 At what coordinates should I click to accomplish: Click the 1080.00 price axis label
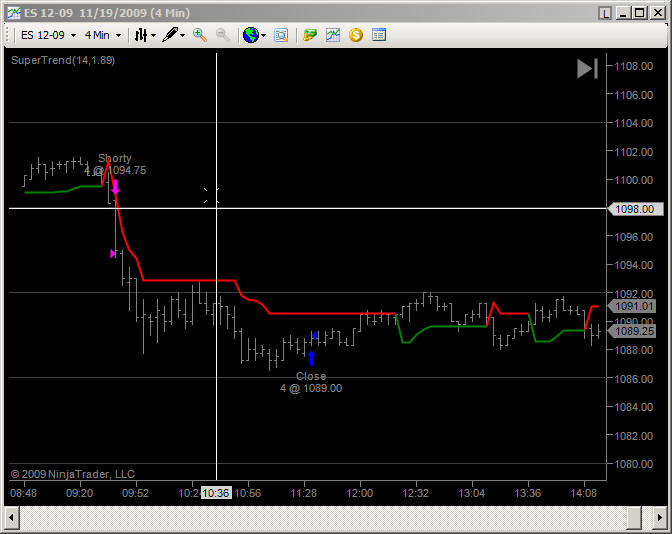click(x=633, y=464)
